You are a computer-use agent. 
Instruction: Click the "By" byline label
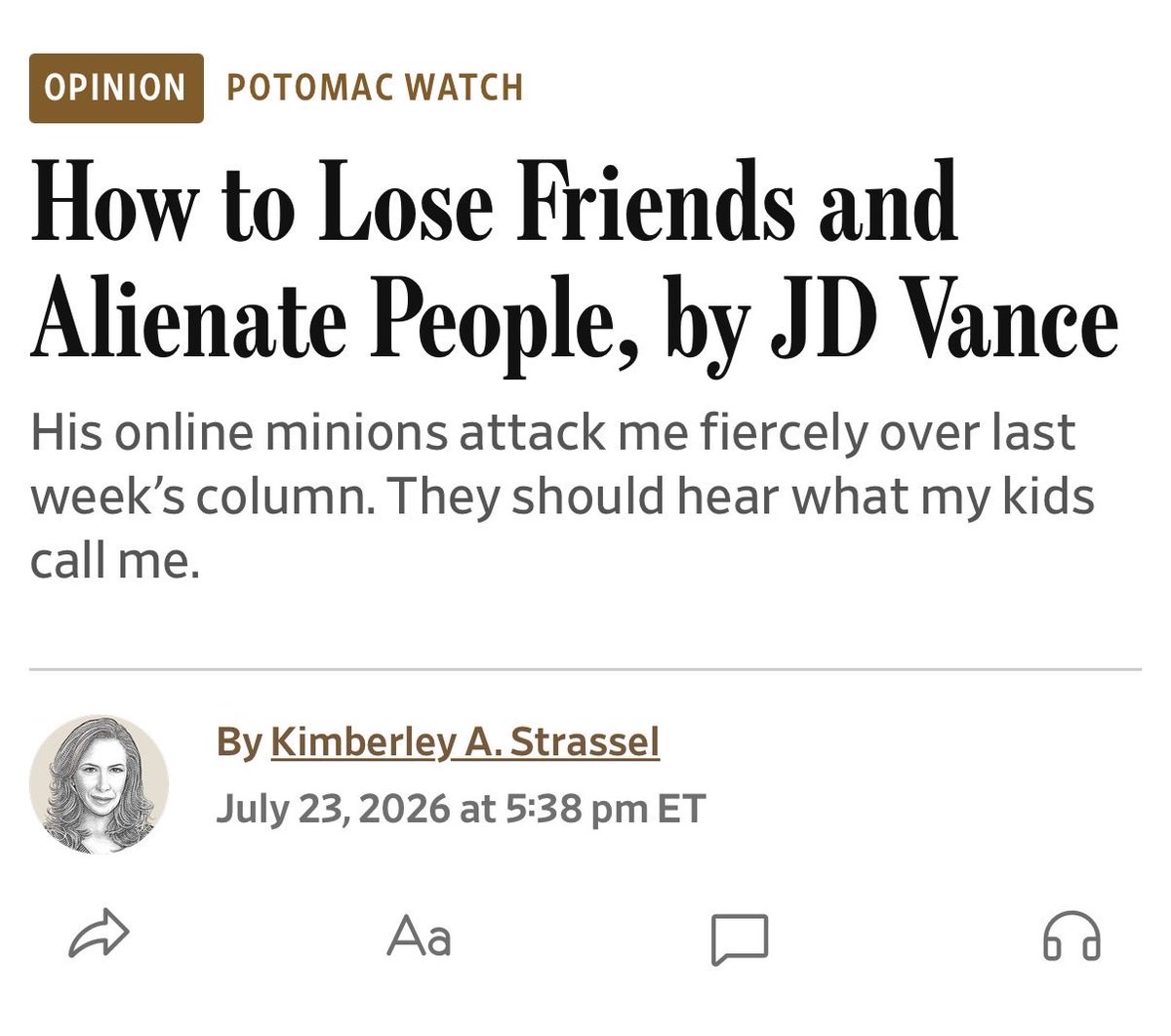click(x=239, y=742)
